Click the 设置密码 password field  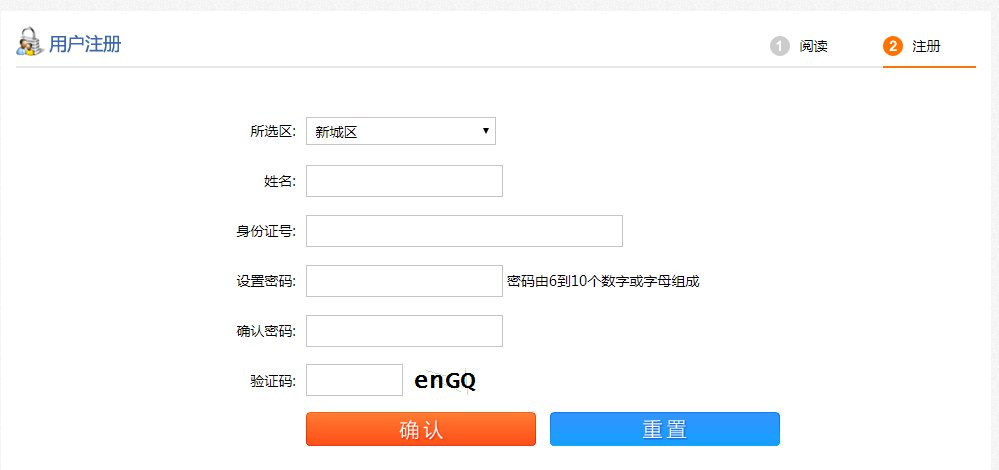pos(404,281)
